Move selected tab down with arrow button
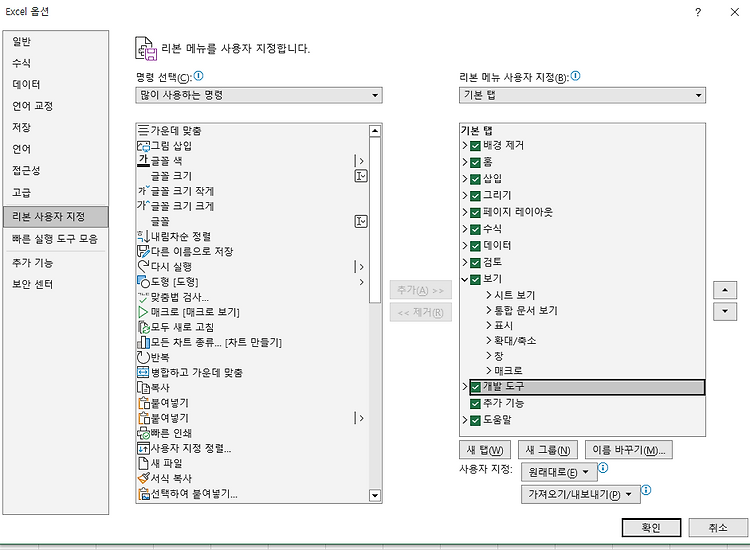The image size is (750, 550). [x=725, y=311]
